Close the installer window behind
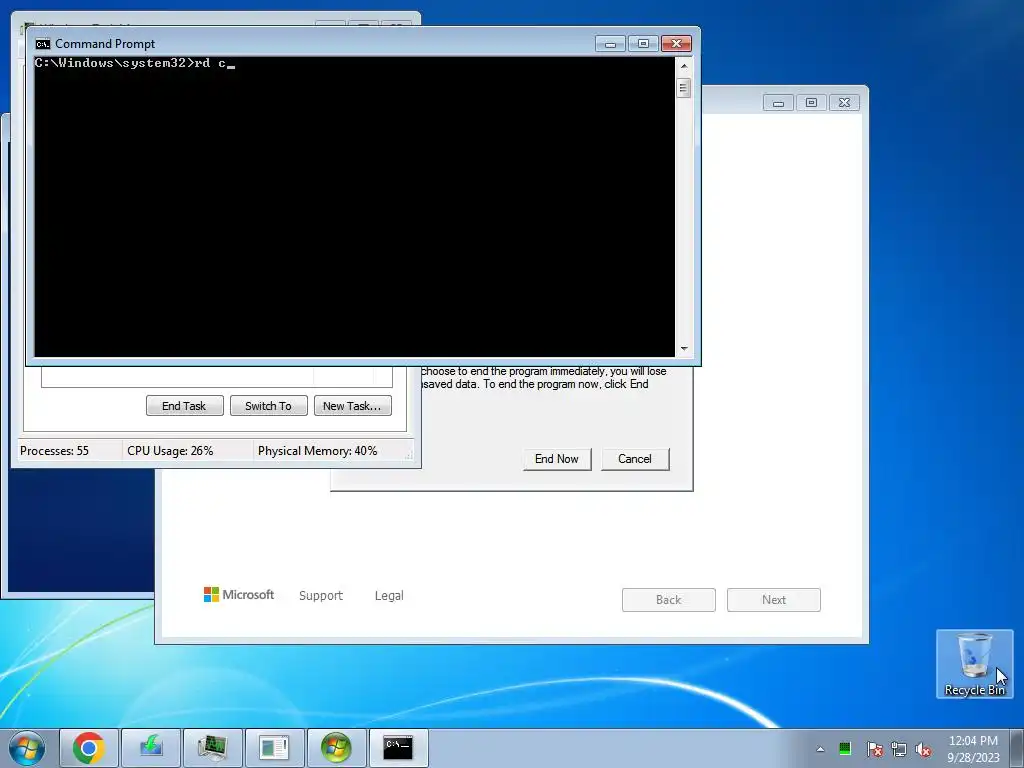The image size is (1024, 768). (844, 103)
